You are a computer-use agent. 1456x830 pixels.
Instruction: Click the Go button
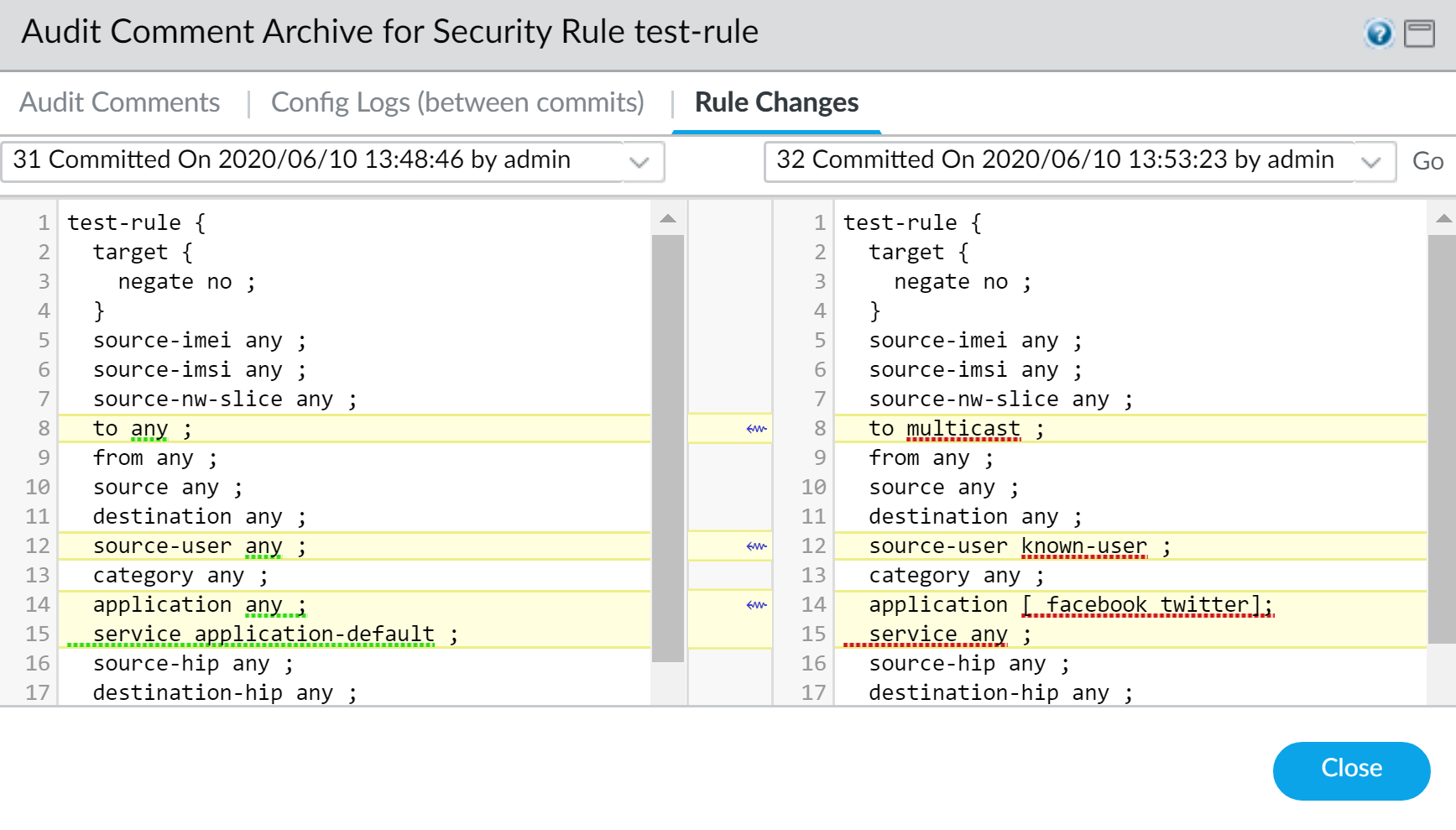[1427, 161]
